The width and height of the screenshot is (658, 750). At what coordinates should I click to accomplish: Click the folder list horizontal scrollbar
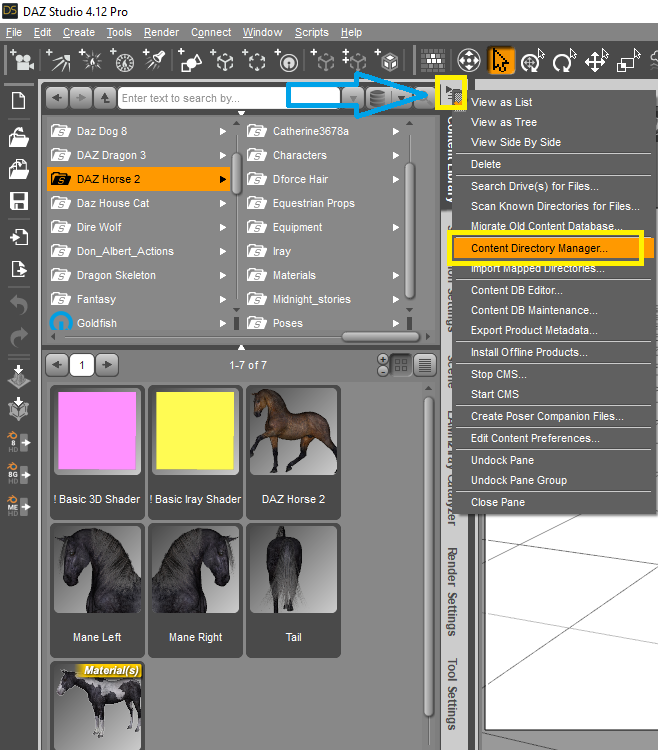tap(381, 337)
